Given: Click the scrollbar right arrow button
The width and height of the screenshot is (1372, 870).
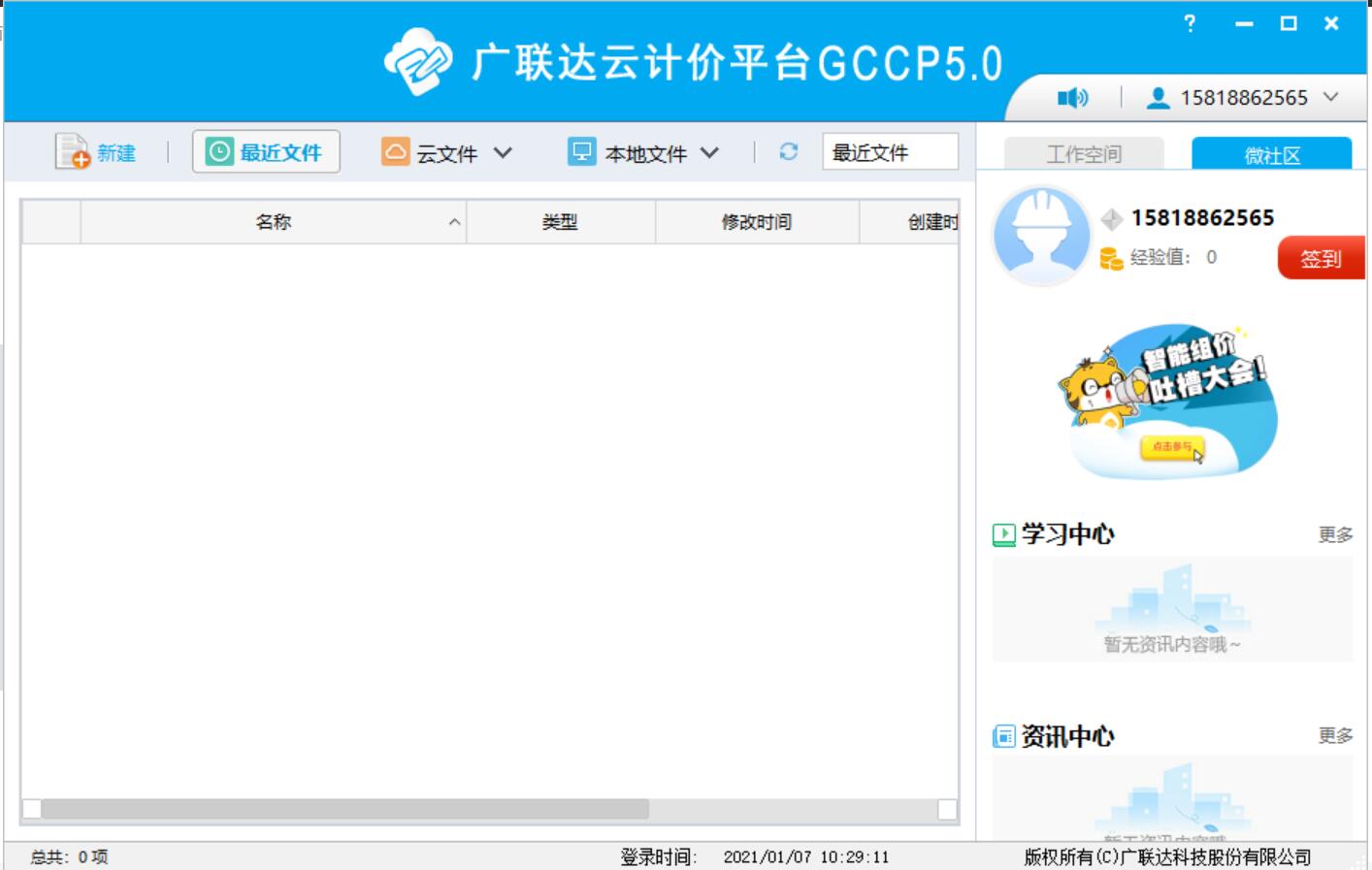Looking at the screenshot, I should pos(948,809).
